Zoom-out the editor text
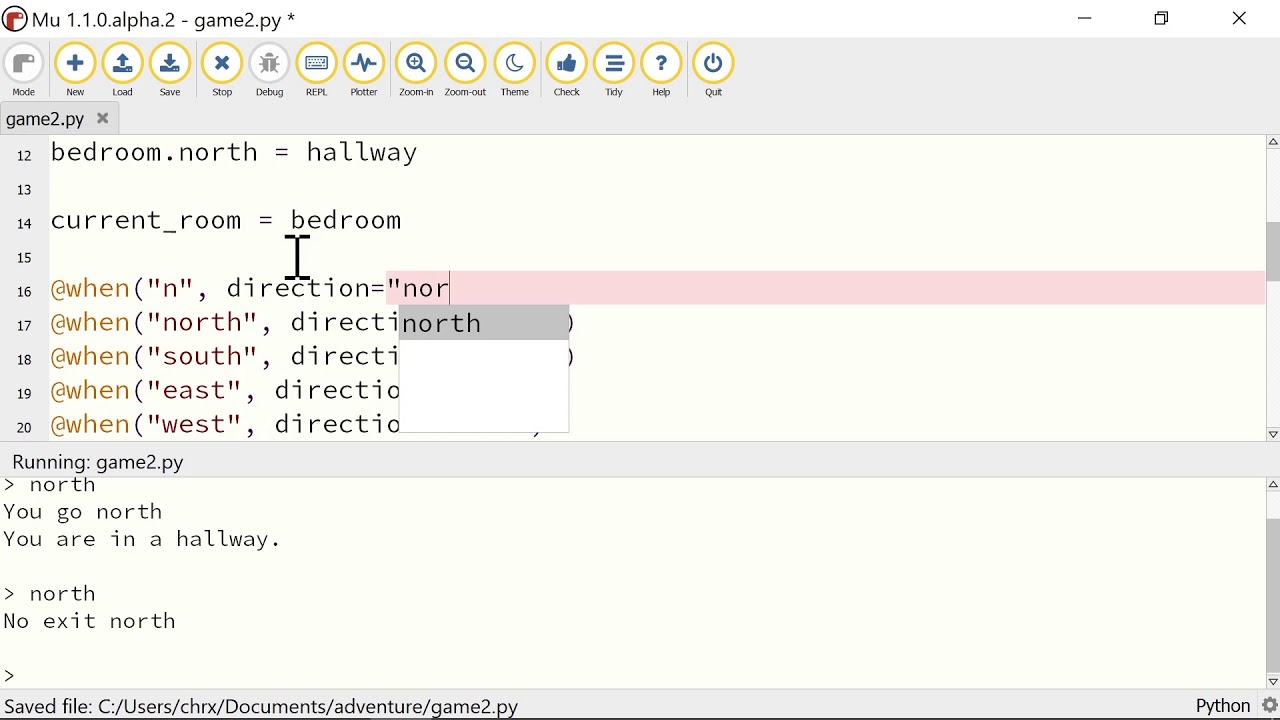Screen dimensions: 1280x720 click(x=466, y=70)
